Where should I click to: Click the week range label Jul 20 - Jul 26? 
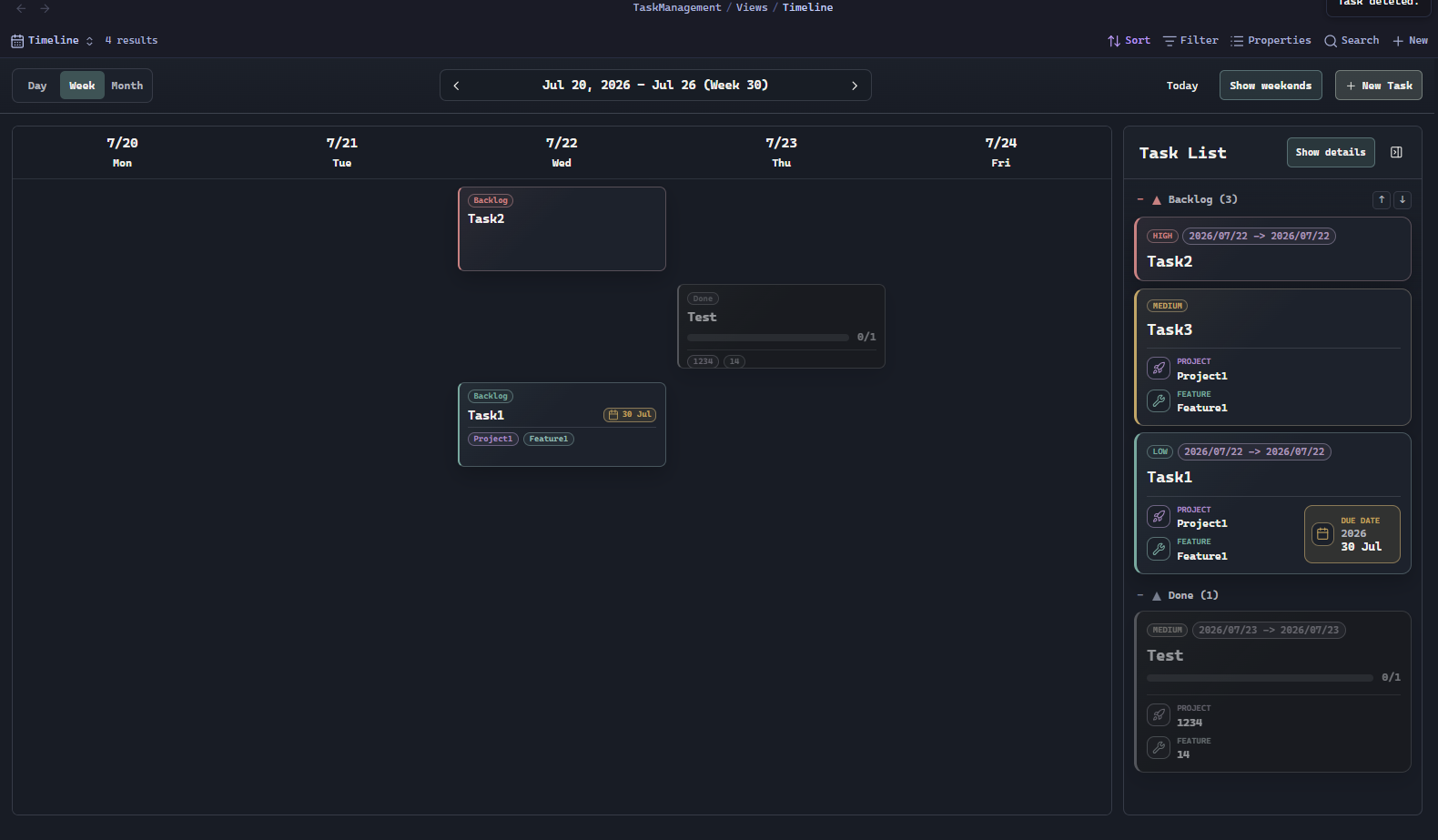pyautogui.click(x=655, y=85)
